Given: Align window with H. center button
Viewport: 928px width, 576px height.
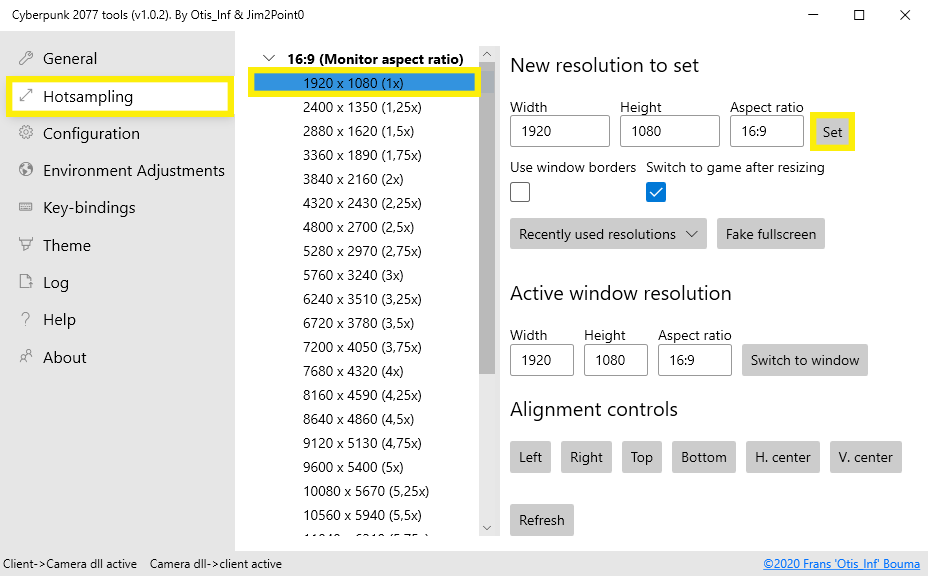Looking at the screenshot, I should 782,457.
